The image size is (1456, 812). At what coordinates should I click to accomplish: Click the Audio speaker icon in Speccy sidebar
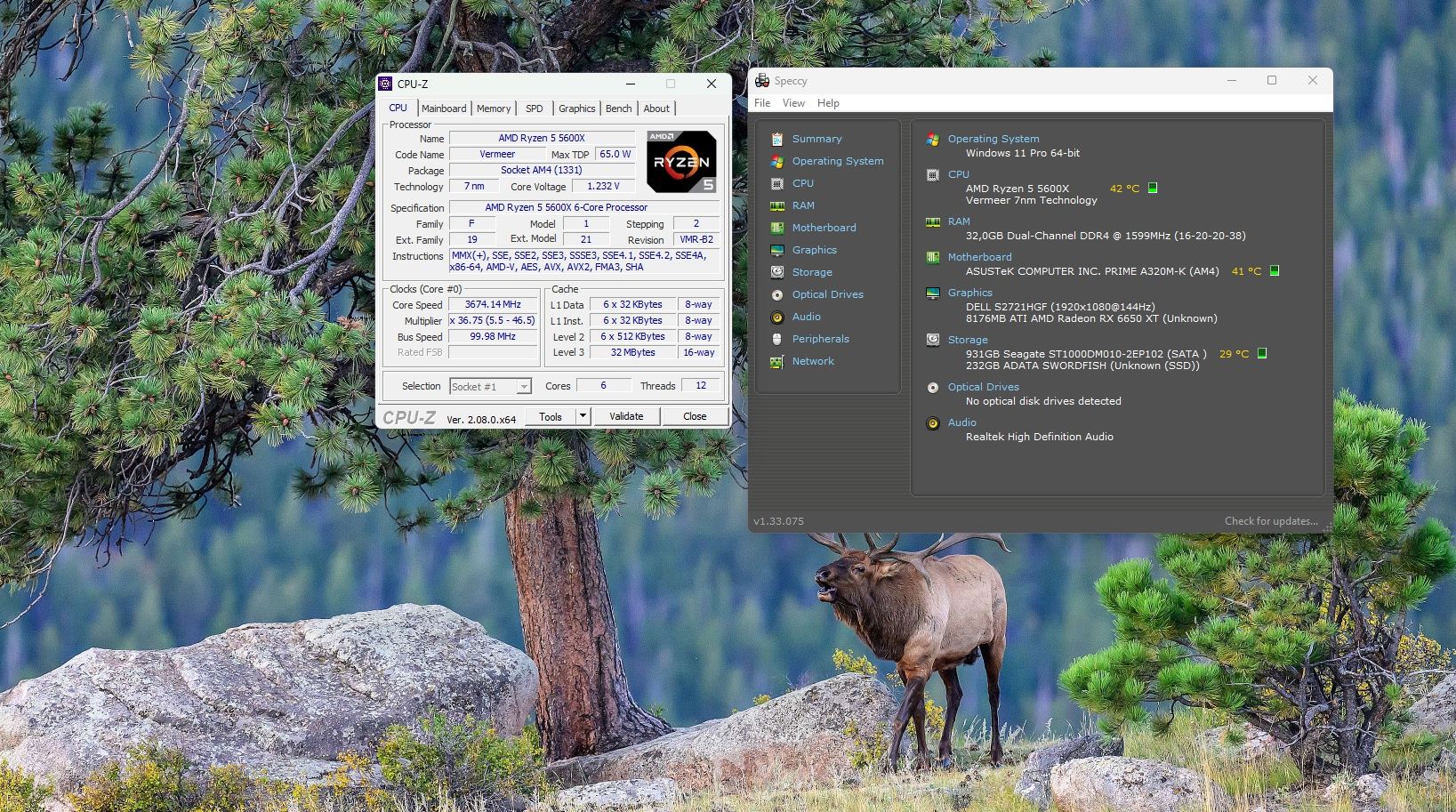point(777,317)
